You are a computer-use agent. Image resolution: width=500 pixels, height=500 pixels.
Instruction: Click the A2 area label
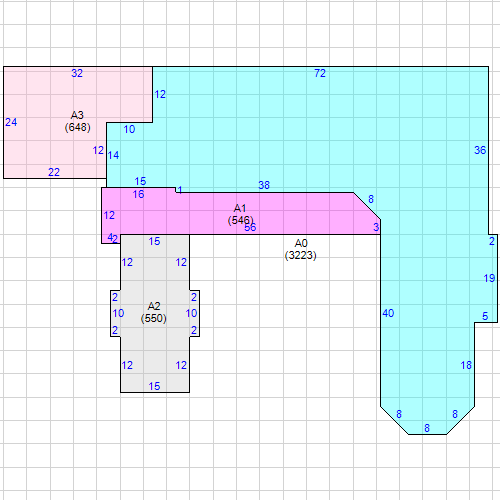[154, 306]
